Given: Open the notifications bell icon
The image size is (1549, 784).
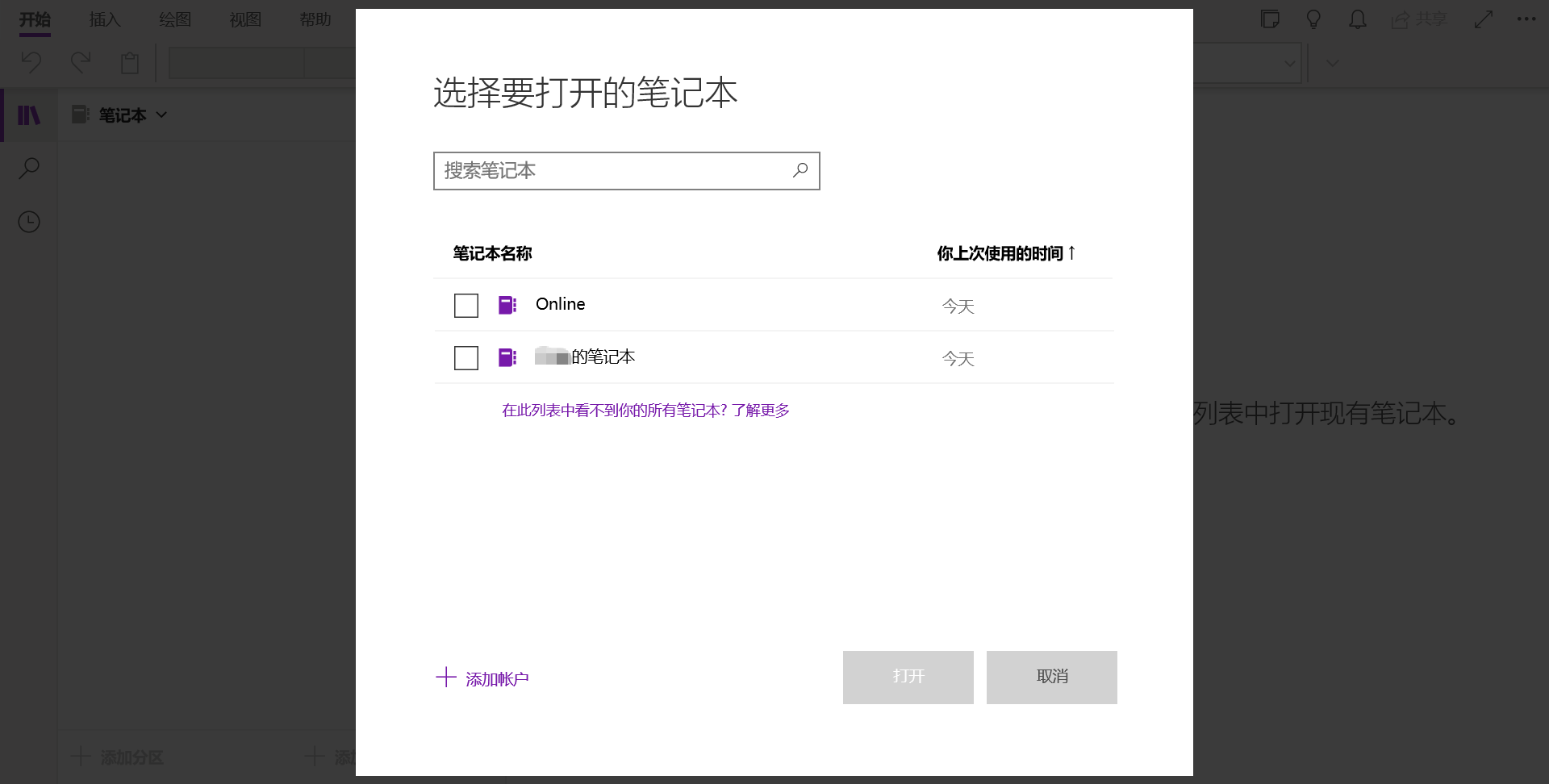Looking at the screenshot, I should 1358,19.
